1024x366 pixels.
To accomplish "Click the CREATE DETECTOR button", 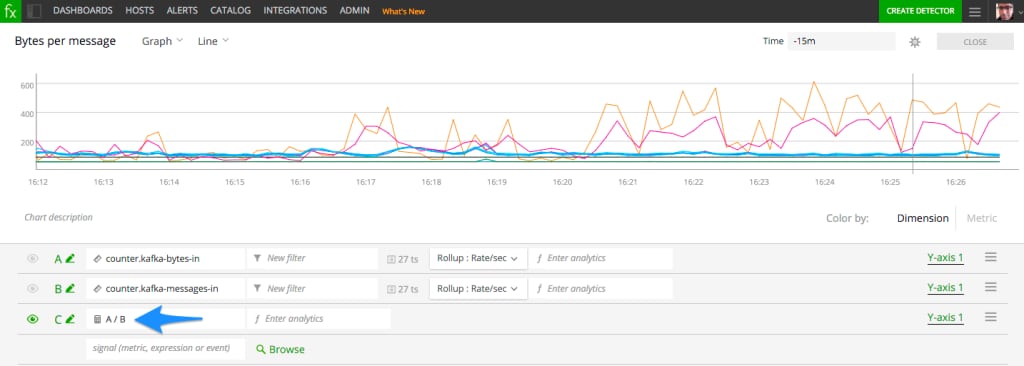I will click(920, 11).
